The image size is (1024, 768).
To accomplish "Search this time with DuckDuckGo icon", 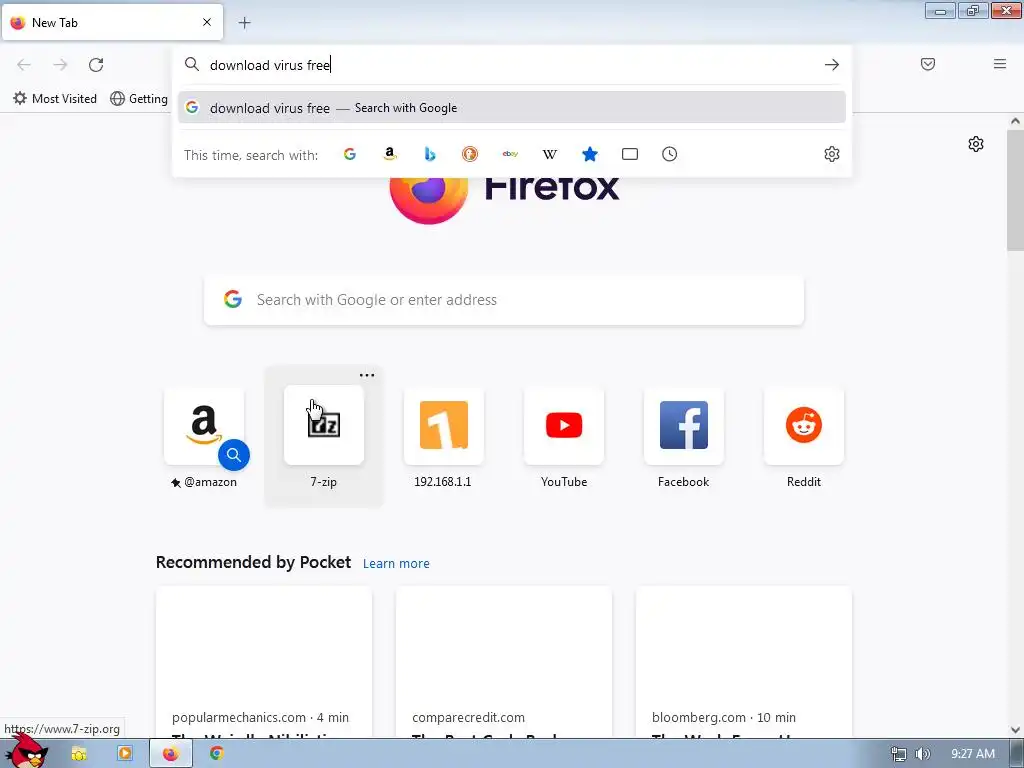I will [x=470, y=154].
